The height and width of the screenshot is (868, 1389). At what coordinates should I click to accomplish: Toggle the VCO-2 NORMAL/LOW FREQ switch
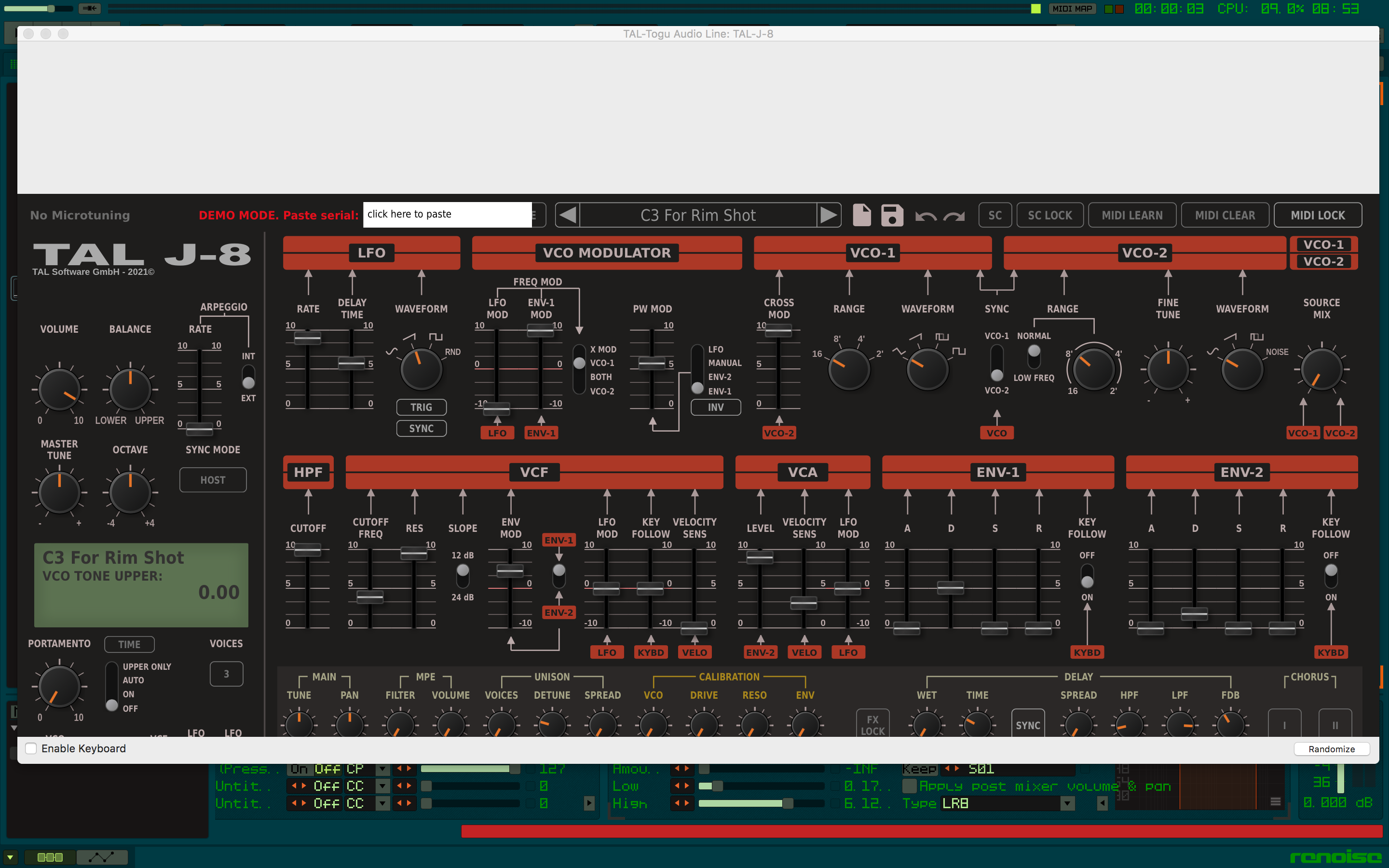(x=1034, y=356)
